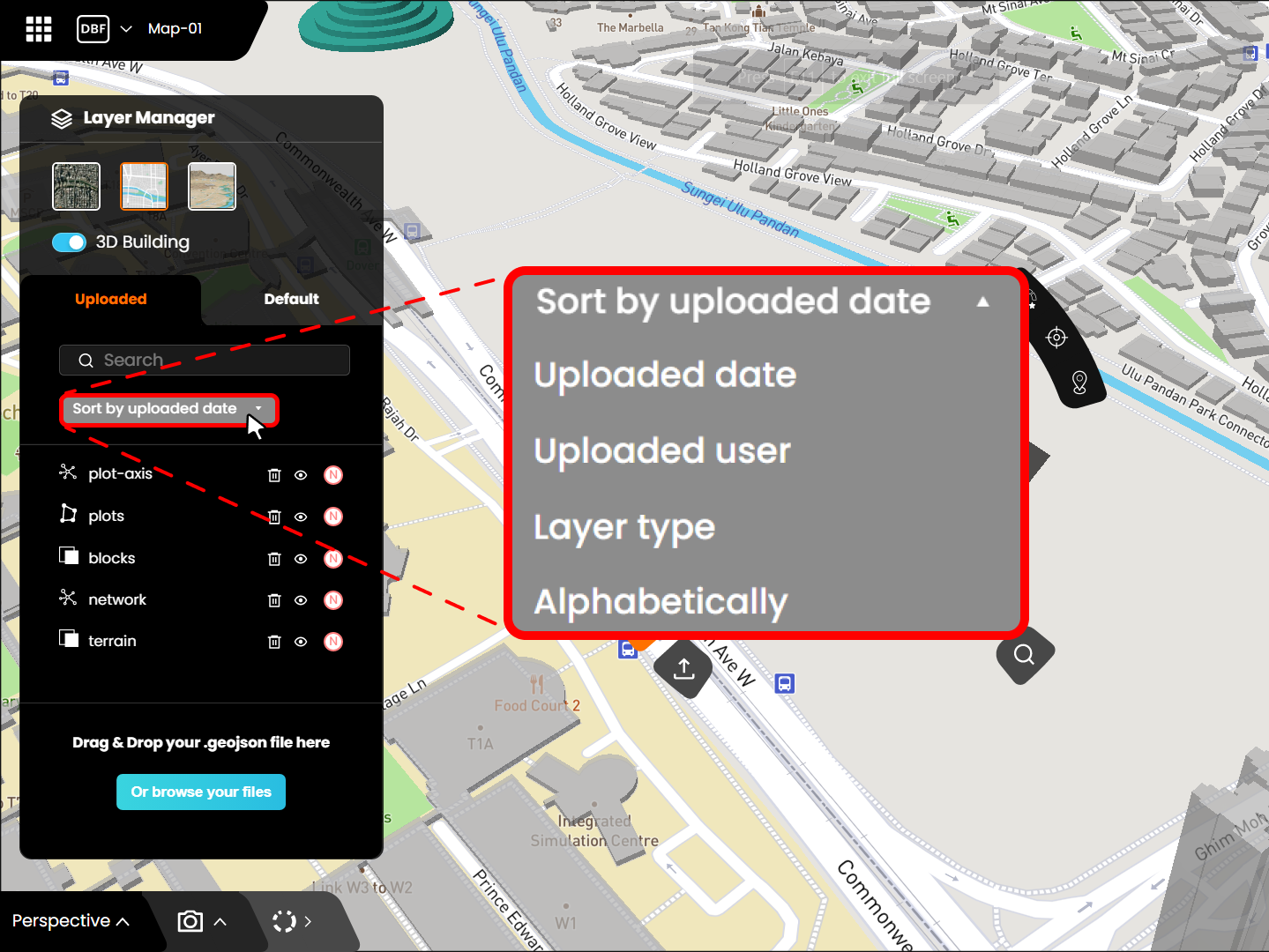Hide the terrain layer via eye icon
This screenshot has height=952, width=1269.
point(301,642)
